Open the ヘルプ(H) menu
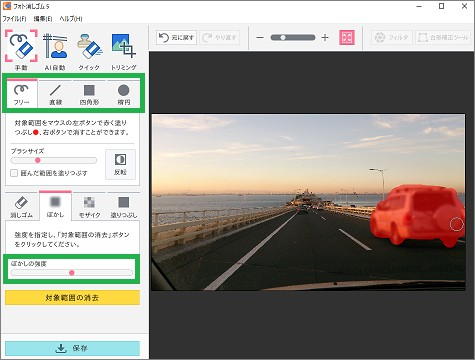Screen dimensions: 475x360 (71, 19)
